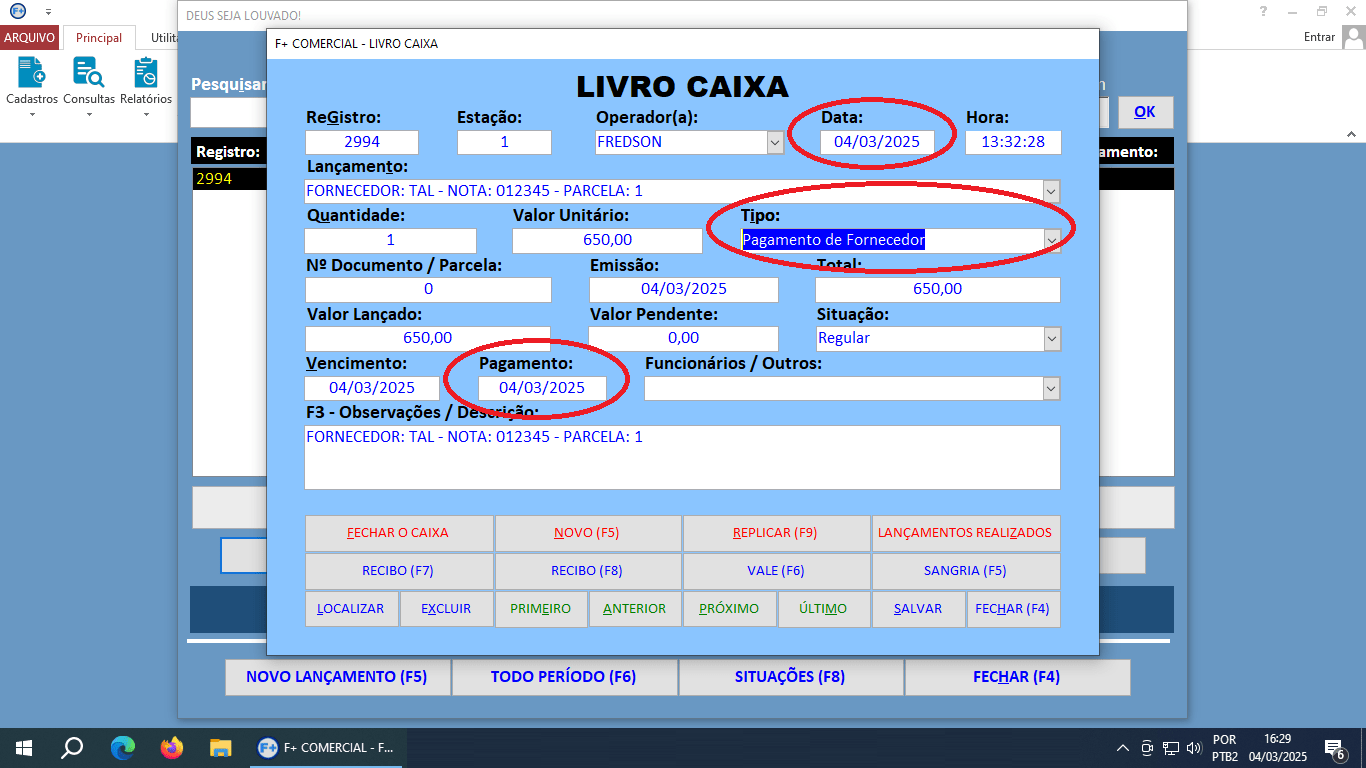1366x768 pixels.
Task: Go to the ANTERIOR record
Action: (x=635, y=609)
